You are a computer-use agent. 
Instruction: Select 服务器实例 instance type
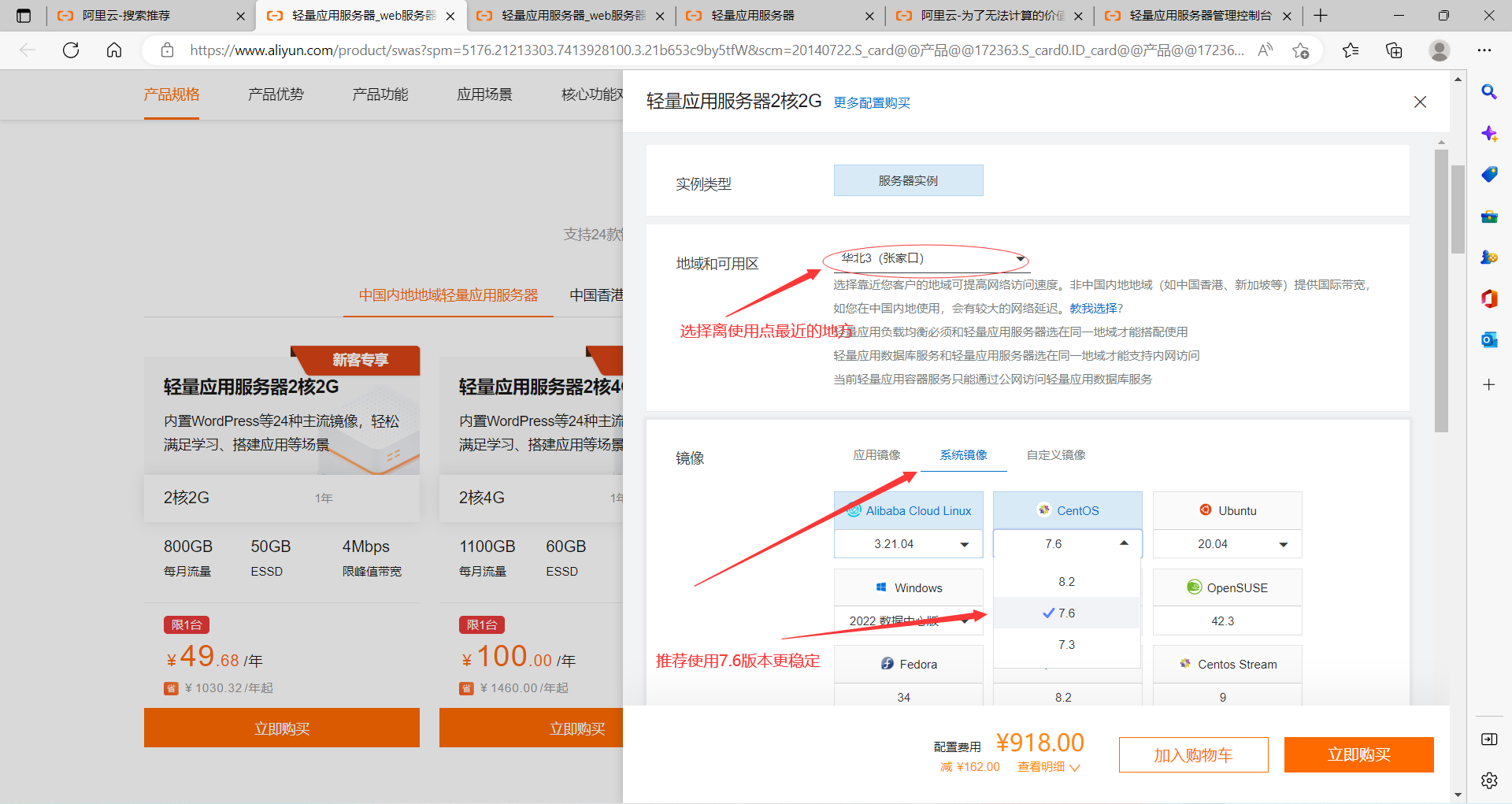click(x=909, y=180)
